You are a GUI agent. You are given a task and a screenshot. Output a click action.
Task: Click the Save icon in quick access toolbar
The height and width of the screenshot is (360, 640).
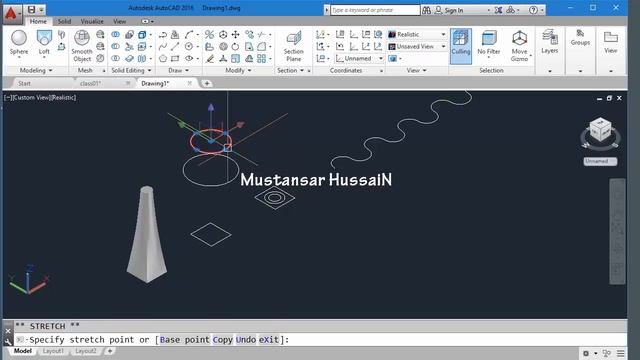[31, 9]
